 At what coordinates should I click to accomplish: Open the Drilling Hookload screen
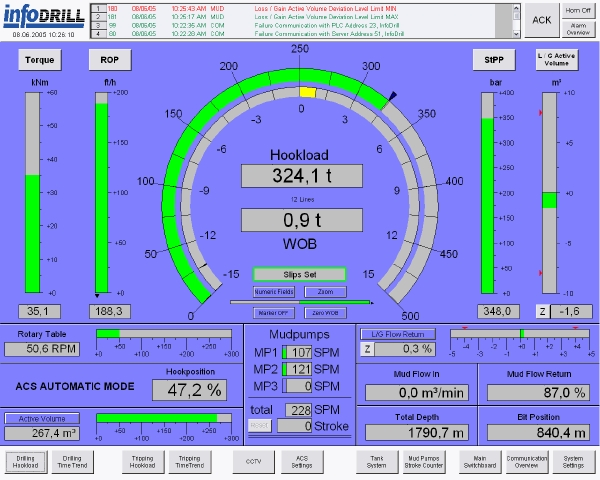(x=26, y=462)
